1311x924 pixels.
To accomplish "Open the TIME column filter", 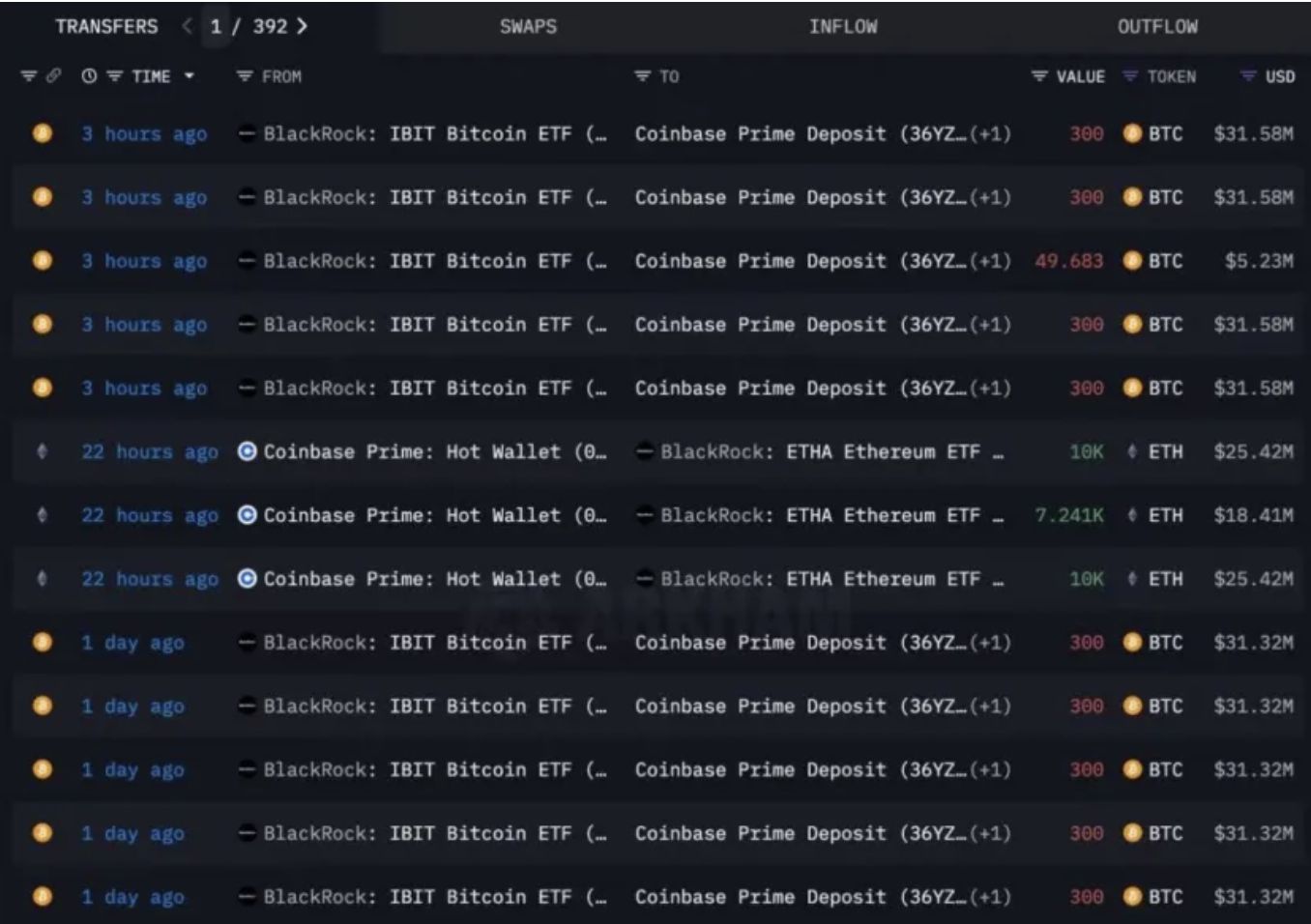I will coord(114,76).
